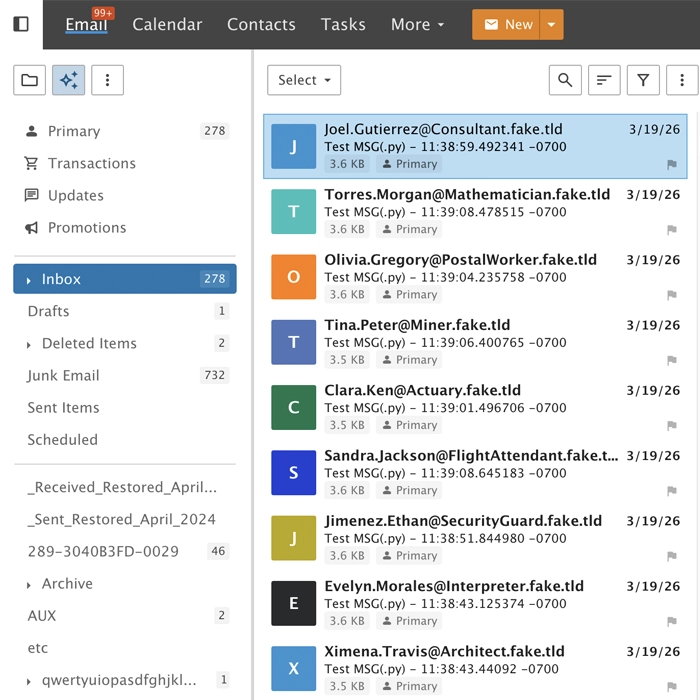Open folder view icon in sidebar
Screen dimensions: 700x700
pos(29,80)
